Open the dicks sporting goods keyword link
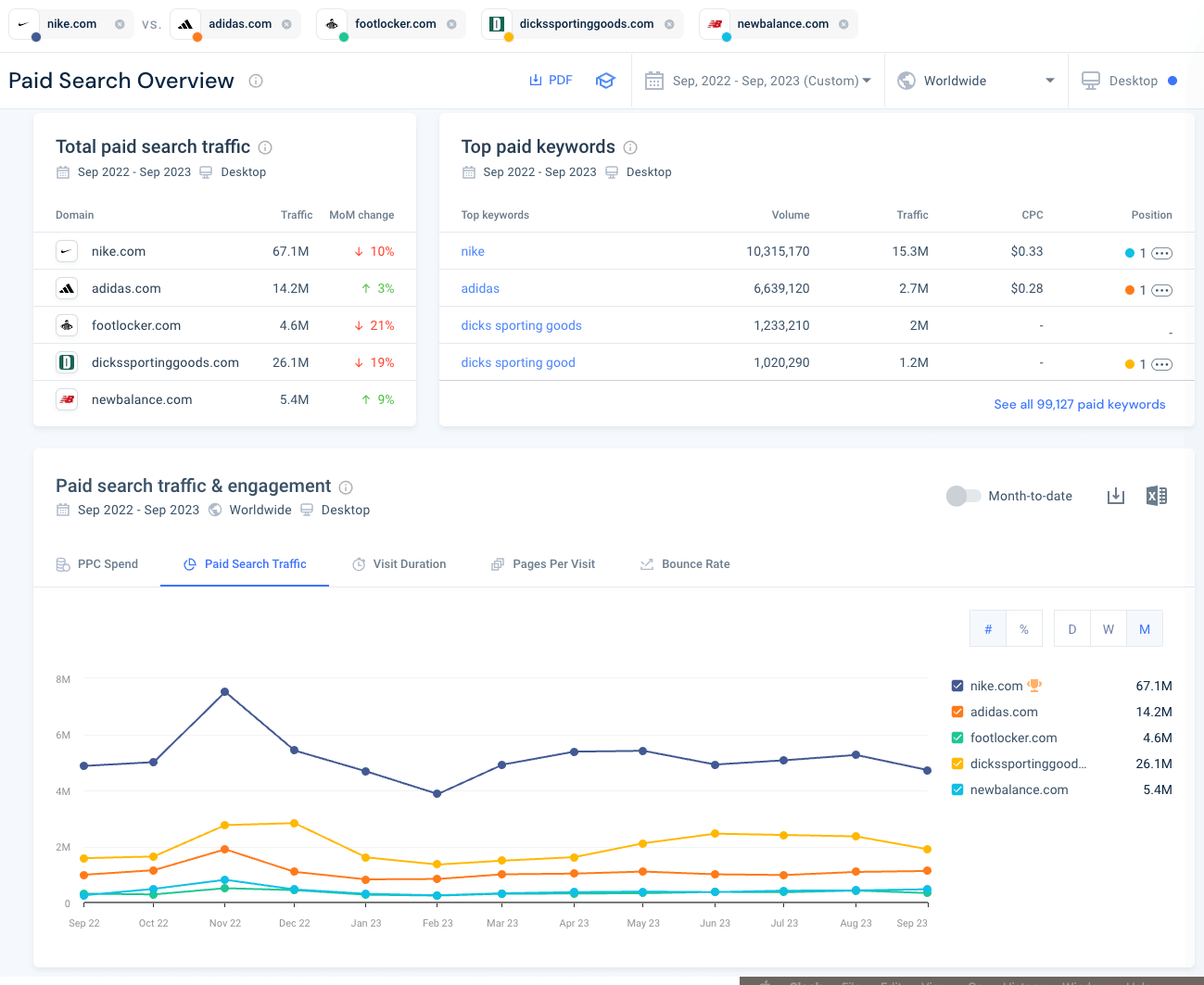Viewport: 1204px width, 985px height. [521, 326]
